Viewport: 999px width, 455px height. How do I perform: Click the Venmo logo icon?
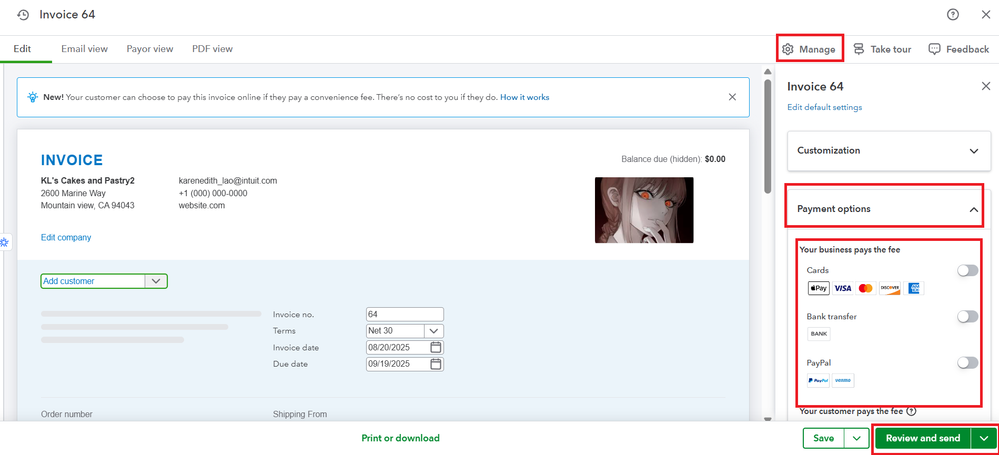click(842, 380)
